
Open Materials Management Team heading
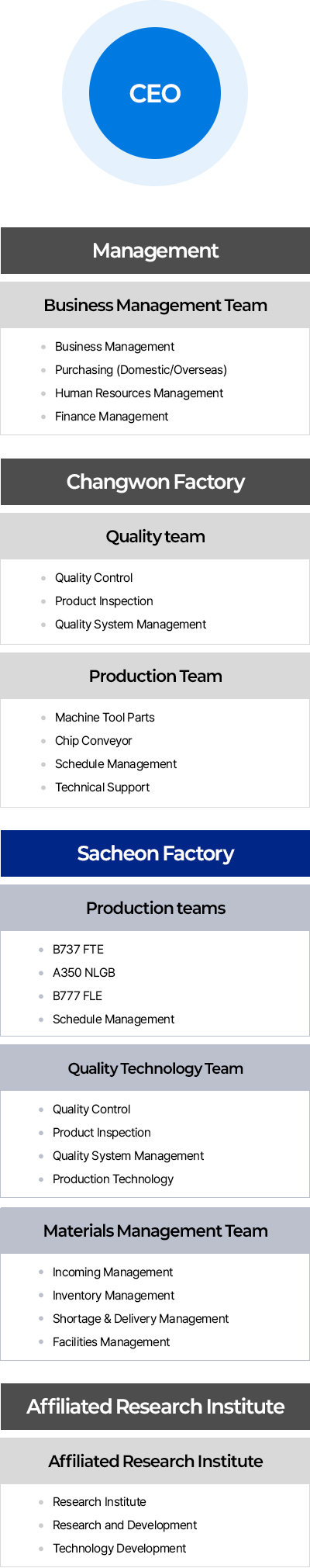pyautogui.click(x=155, y=1231)
